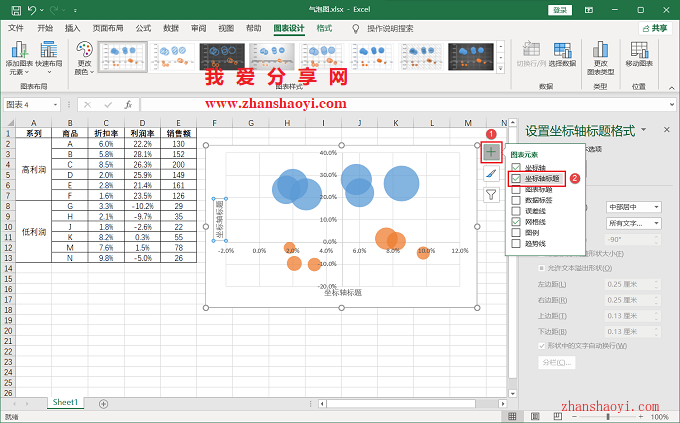Click the confirm entry checkmark icon
The image size is (680, 423).
[108, 105]
